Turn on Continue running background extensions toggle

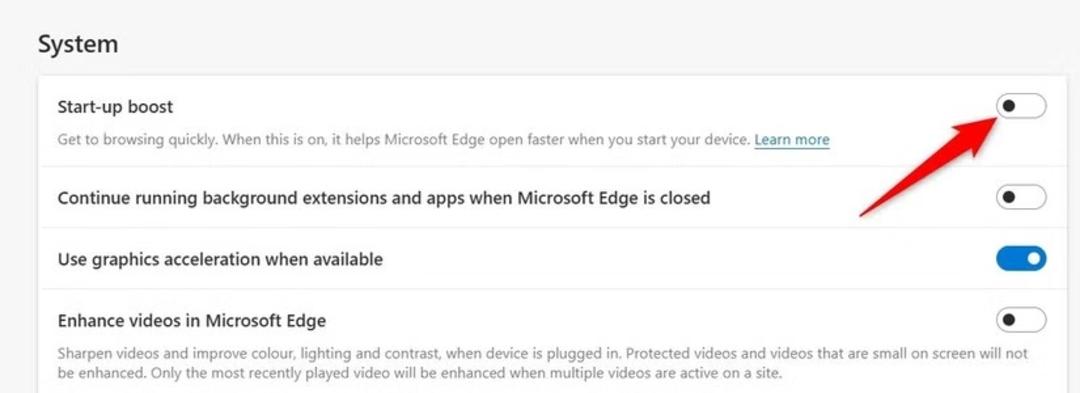point(1021,198)
